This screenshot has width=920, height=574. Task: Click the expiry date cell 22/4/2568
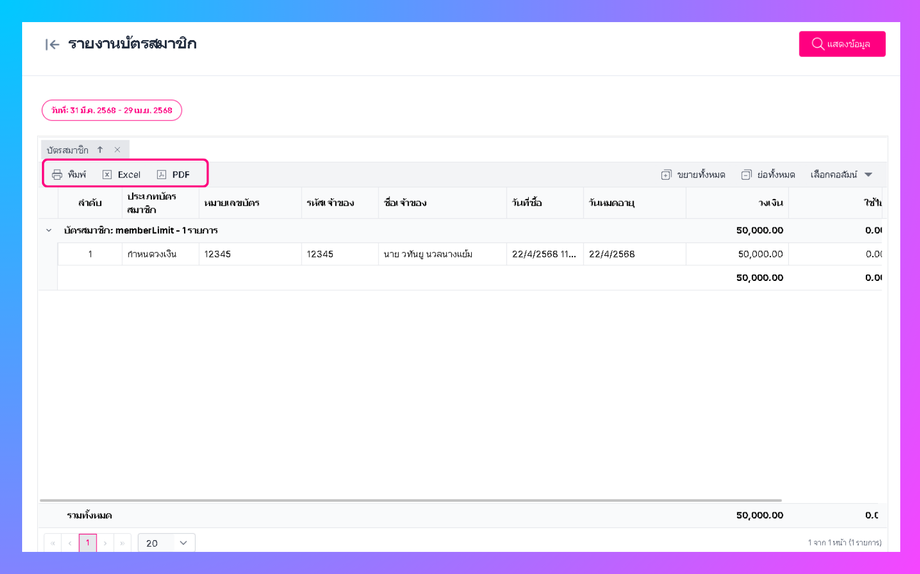[x=634, y=254]
